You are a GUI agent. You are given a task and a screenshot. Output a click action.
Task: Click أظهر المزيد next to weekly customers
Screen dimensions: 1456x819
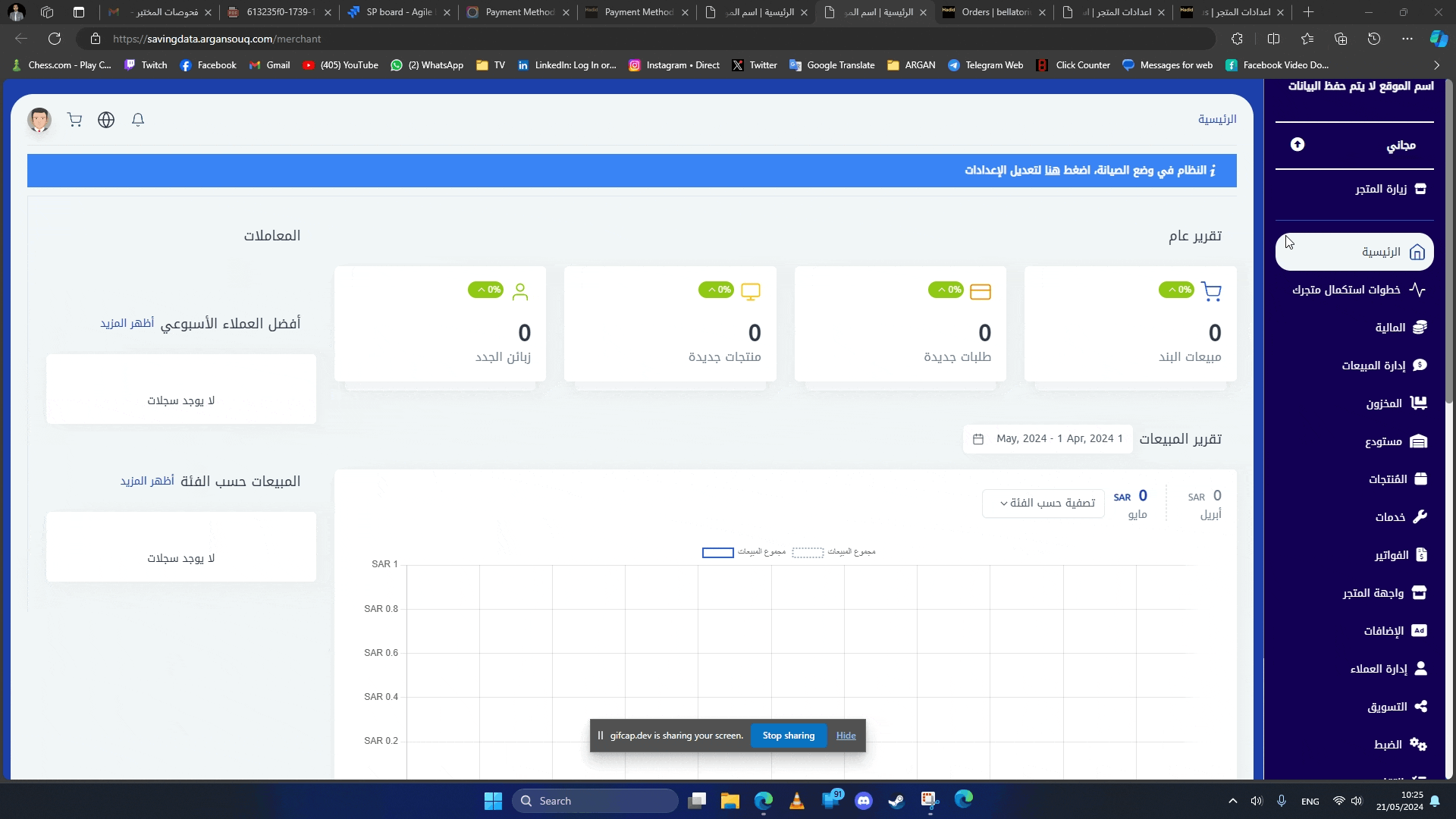point(127,324)
